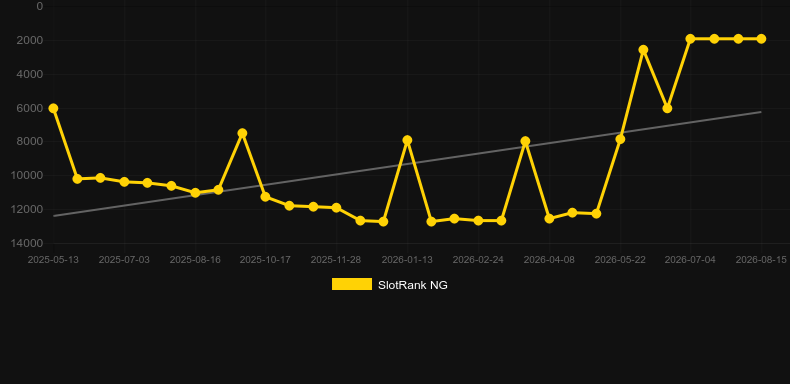
Task: Click the x-axis label 2025-11-28
Action: [x=336, y=260]
